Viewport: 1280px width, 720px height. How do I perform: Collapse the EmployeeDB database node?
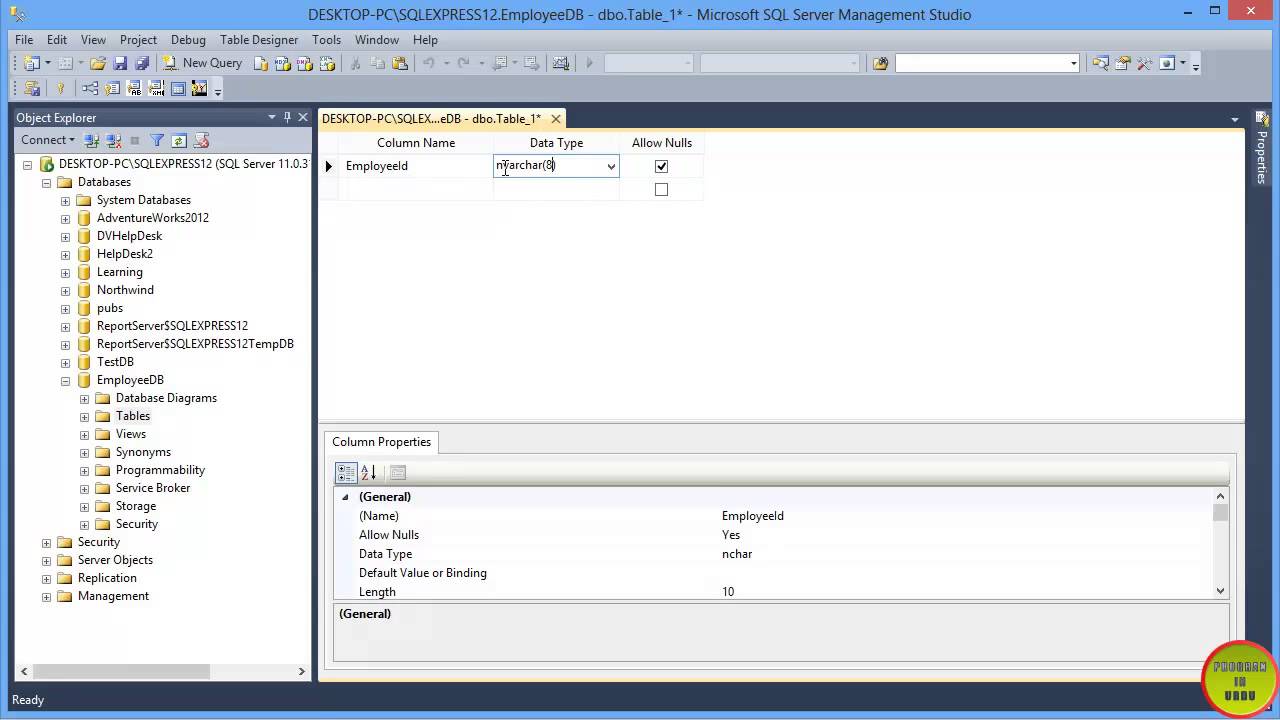coord(65,380)
